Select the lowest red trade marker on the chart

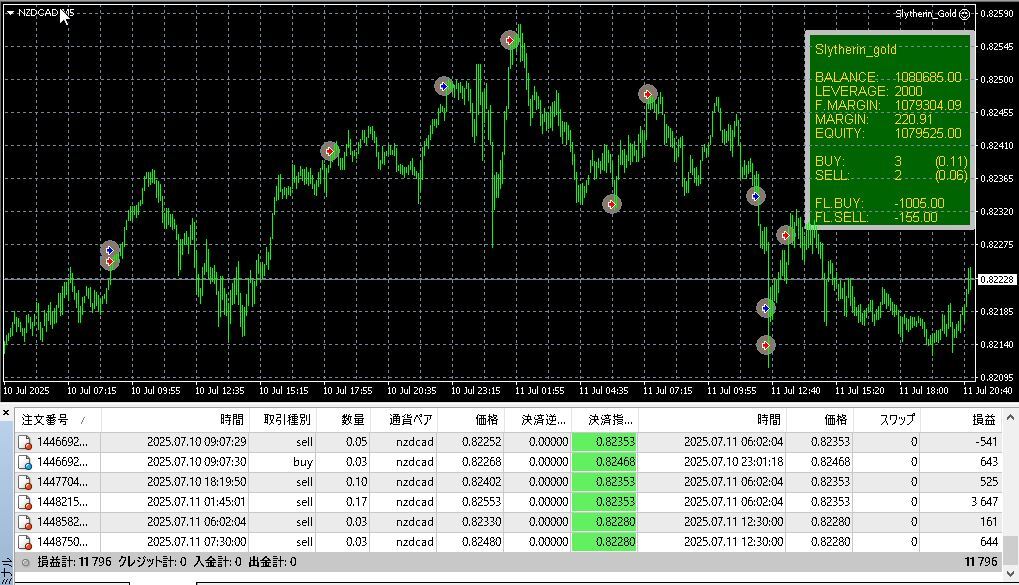[766, 345]
